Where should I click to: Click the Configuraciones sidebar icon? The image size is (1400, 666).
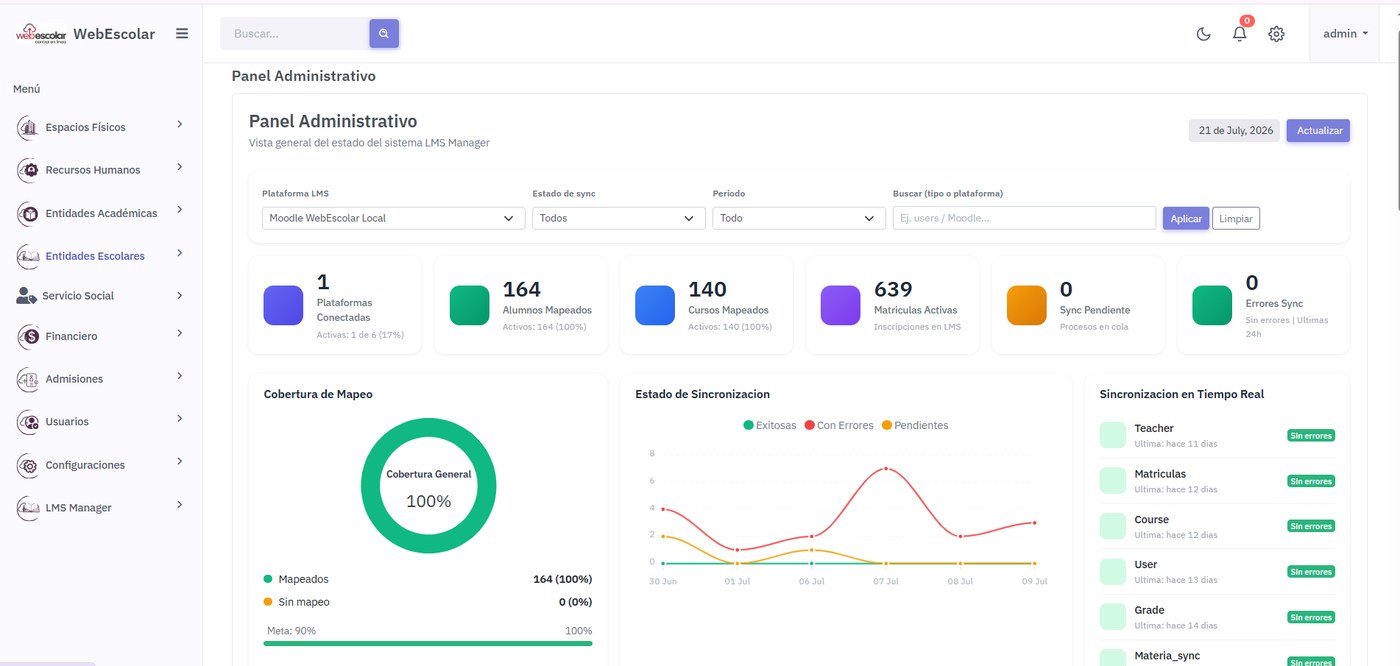click(x=28, y=465)
